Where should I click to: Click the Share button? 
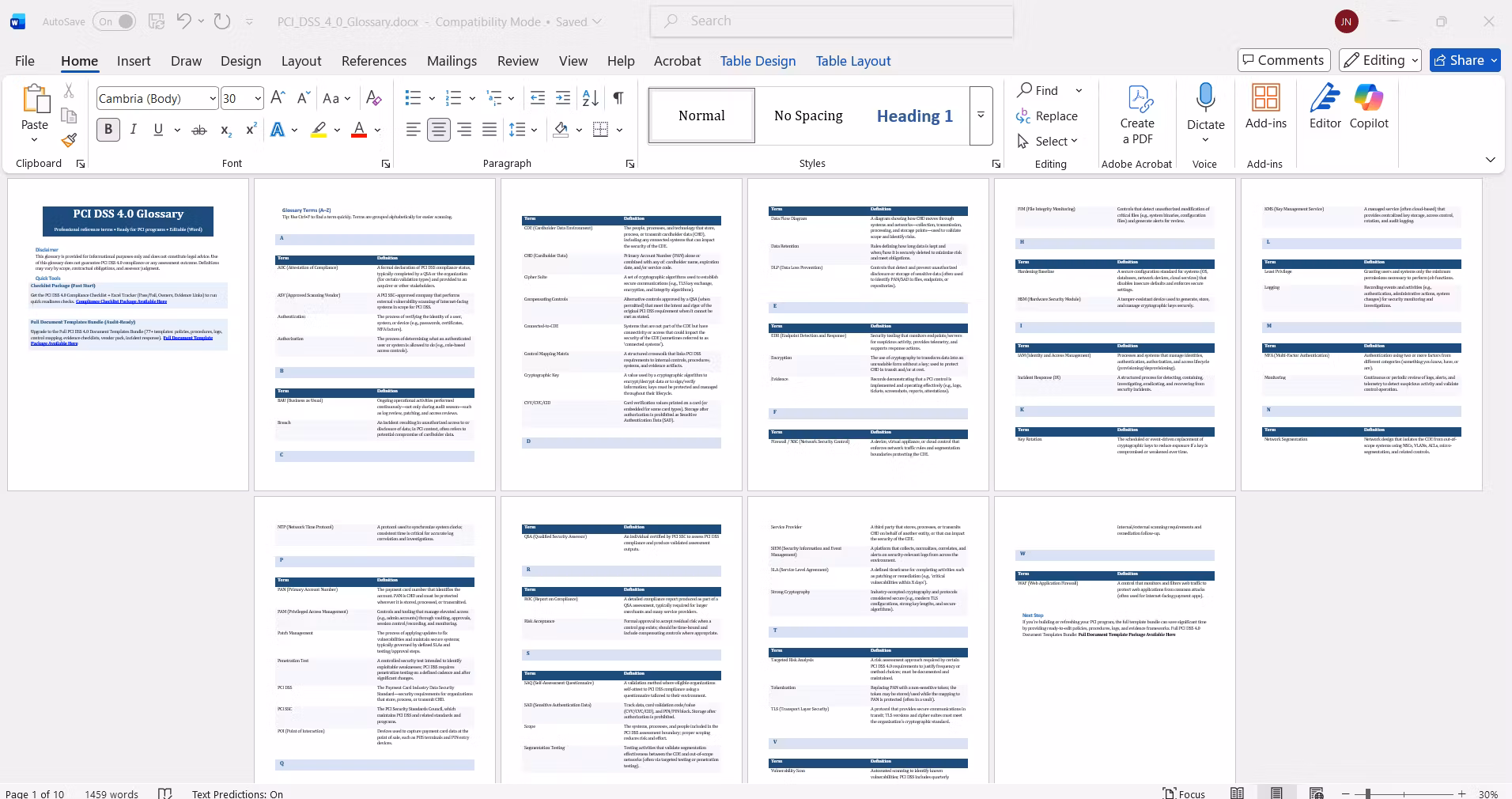tap(1465, 60)
